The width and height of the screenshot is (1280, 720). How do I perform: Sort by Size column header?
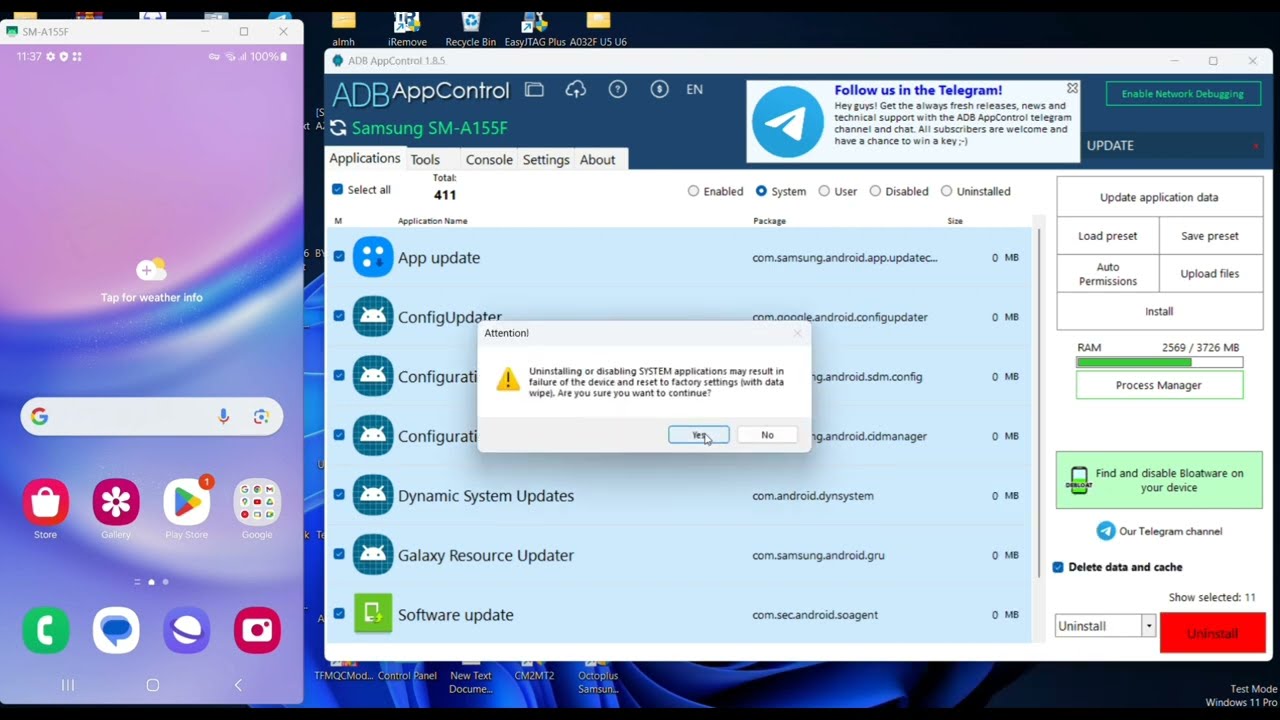[955, 221]
